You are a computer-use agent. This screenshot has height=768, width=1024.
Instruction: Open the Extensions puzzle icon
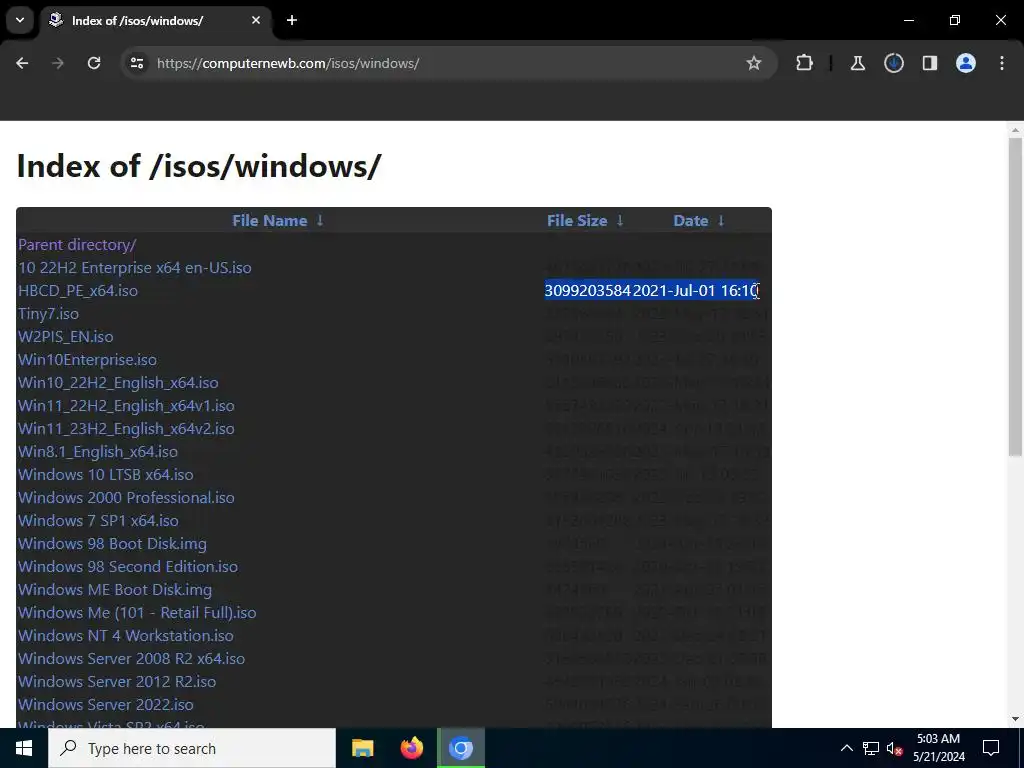(x=805, y=63)
